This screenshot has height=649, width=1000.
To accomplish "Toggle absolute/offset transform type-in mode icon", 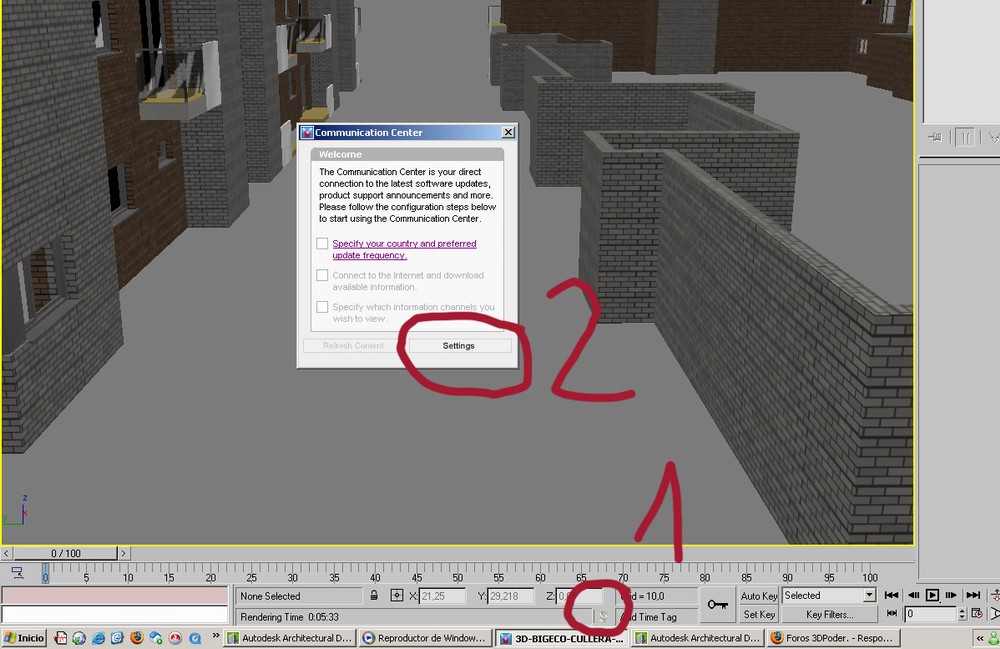I will [397, 595].
